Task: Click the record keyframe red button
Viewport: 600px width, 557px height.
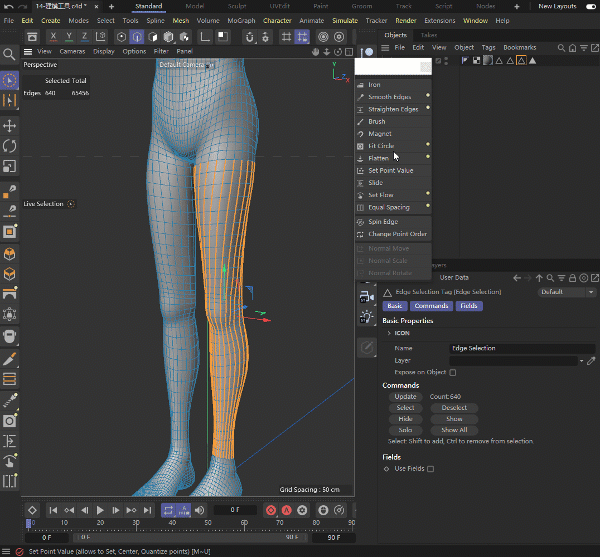Action: tap(270, 510)
